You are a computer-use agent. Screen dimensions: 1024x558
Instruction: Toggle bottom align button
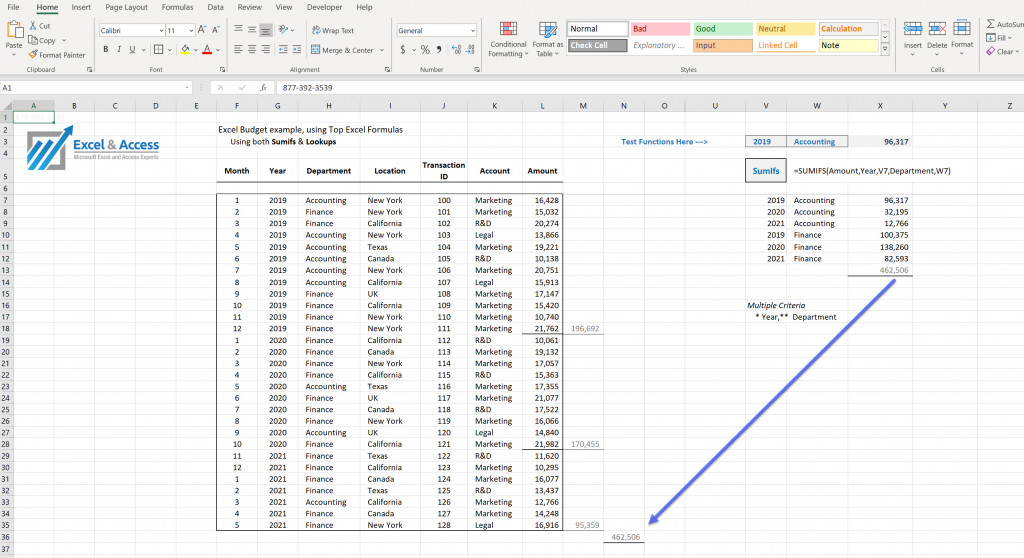coord(266,30)
